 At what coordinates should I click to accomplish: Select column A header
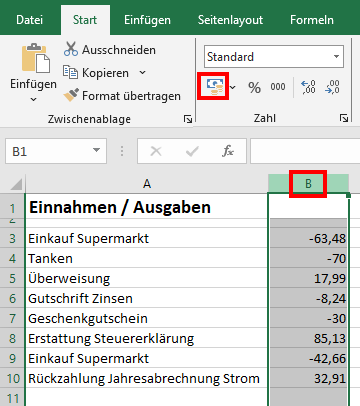[x=147, y=184]
